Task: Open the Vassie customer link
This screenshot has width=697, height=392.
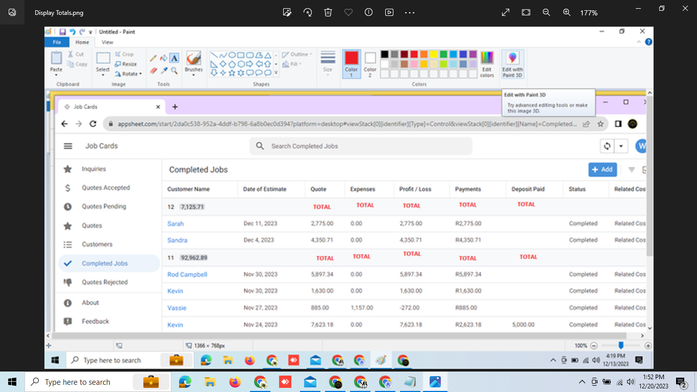Action: pos(176,308)
